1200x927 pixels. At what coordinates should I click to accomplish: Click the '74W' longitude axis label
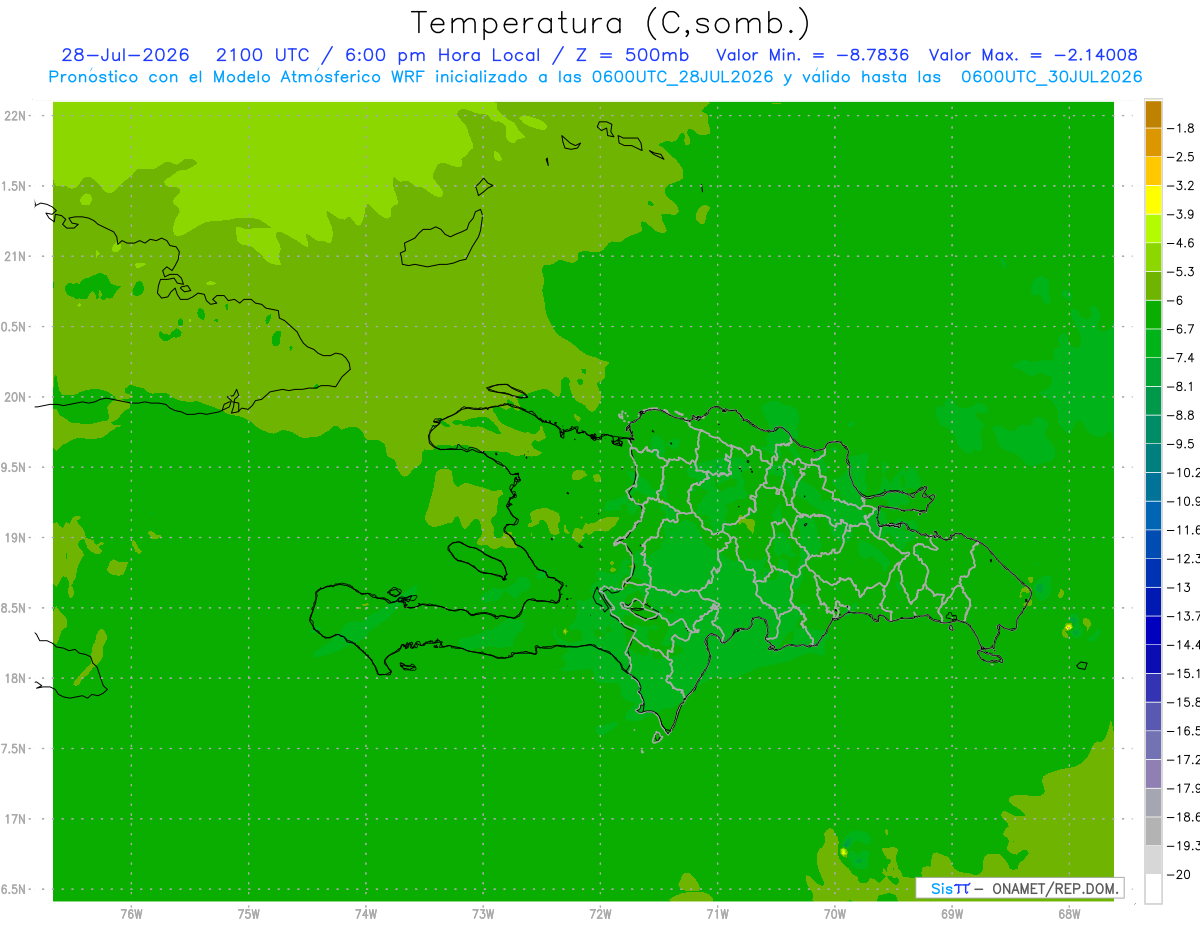pyautogui.click(x=366, y=914)
